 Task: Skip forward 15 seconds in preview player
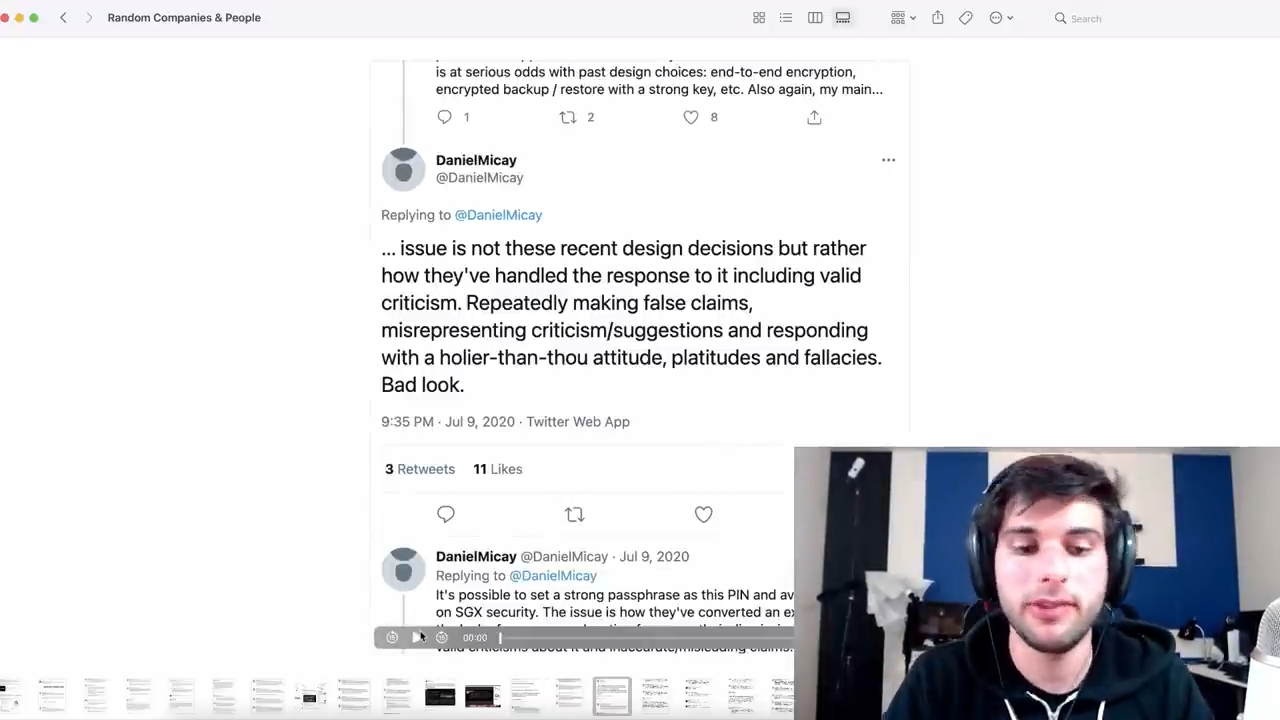(442, 638)
